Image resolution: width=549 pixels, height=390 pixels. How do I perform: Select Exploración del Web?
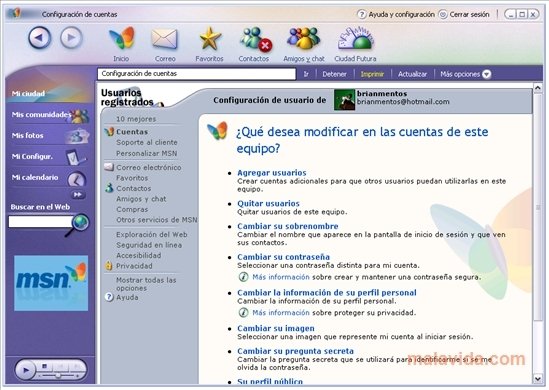[x=152, y=235]
